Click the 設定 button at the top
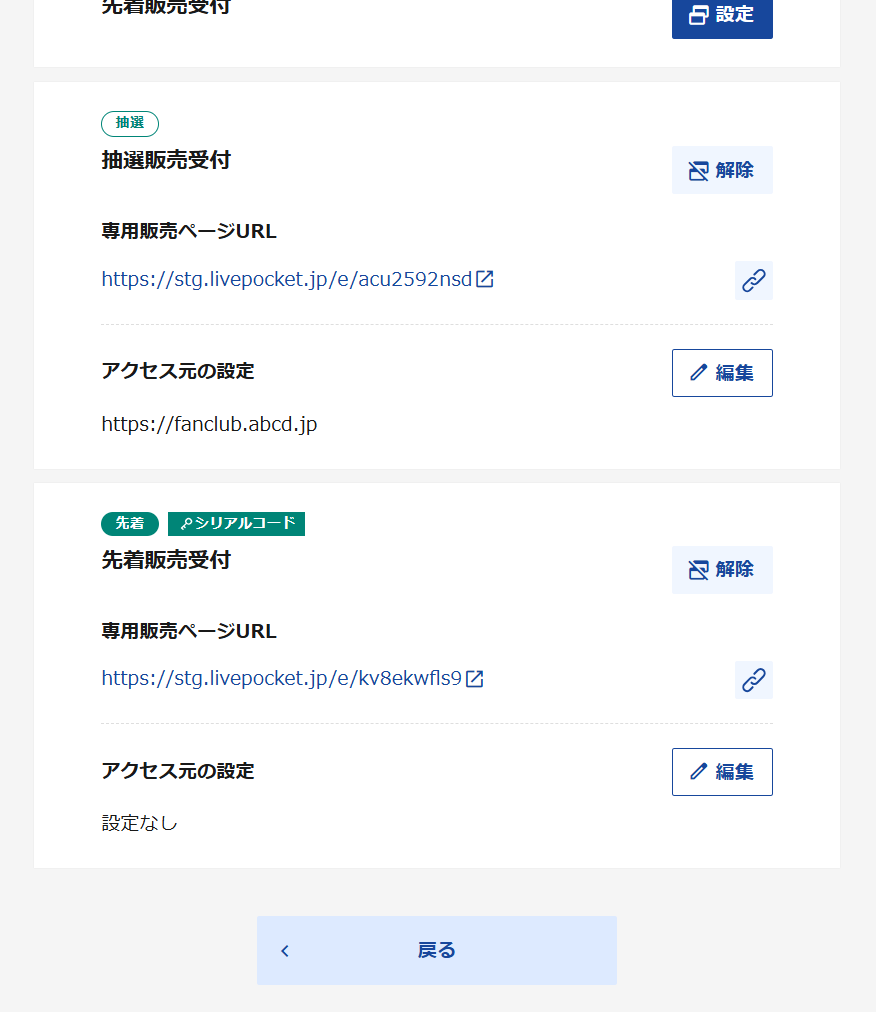The height and width of the screenshot is (1012, 876). tap(722, 15)
